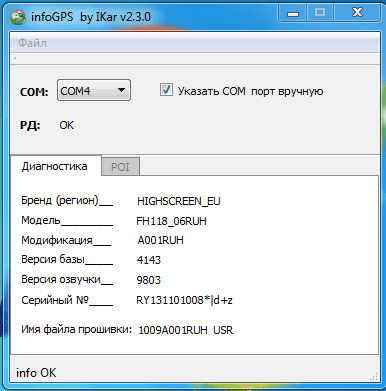
Task: Switch to the POI tab
Action: point(120,166)
